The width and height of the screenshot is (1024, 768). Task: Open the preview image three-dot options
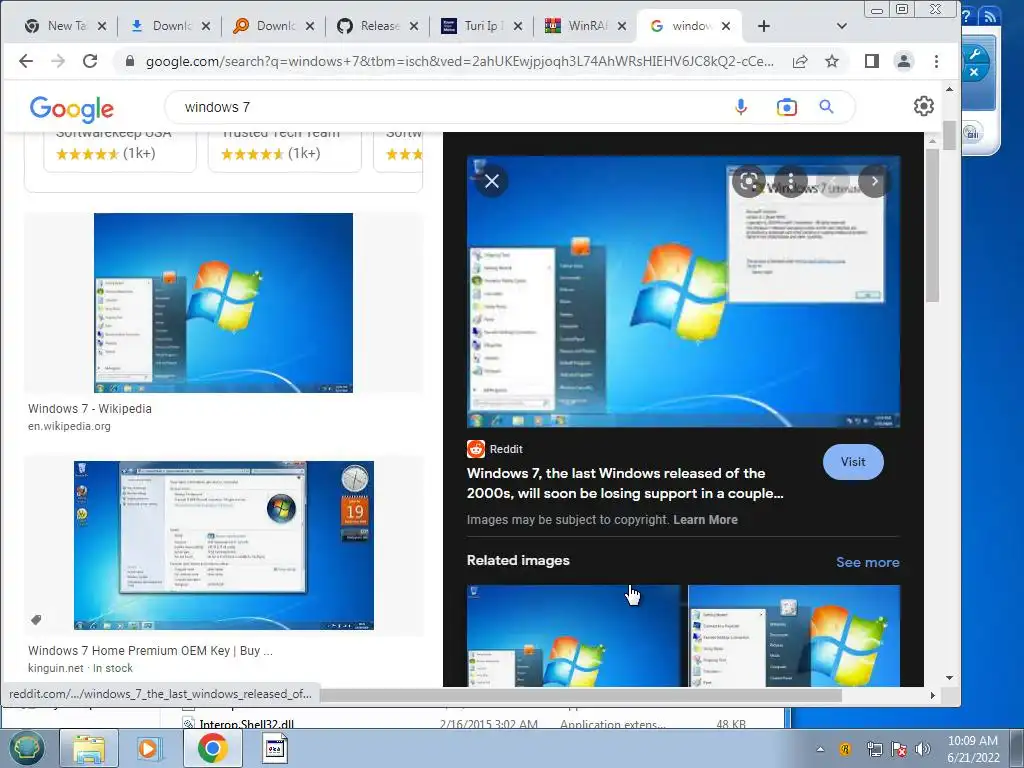[x=790, y=181]
